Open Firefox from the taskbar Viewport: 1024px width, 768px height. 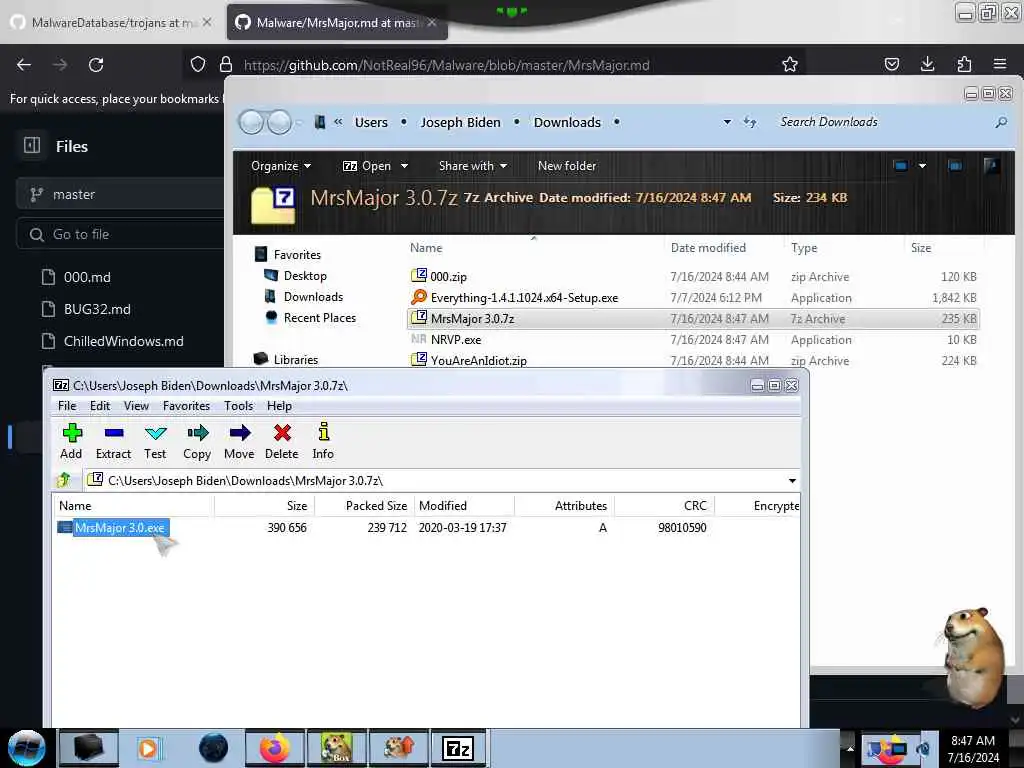point(275,748)
